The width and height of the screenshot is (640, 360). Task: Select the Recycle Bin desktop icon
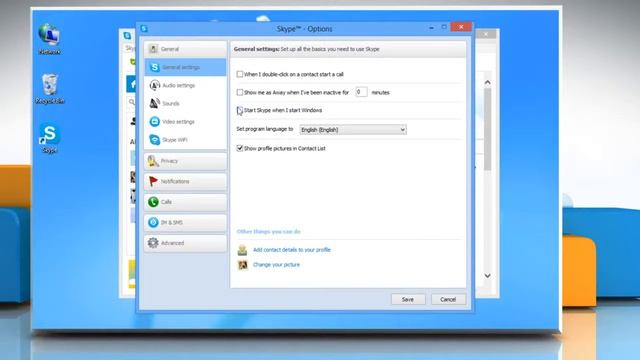click(49, 89)
